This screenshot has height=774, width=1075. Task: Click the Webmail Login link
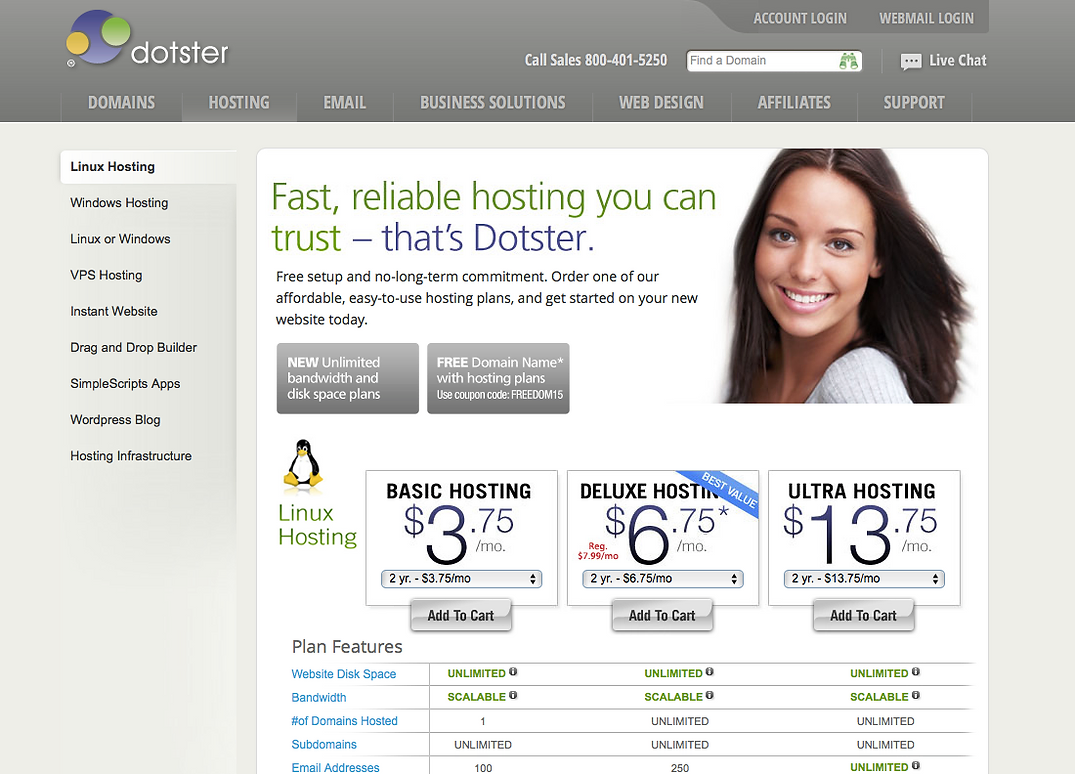926,19
